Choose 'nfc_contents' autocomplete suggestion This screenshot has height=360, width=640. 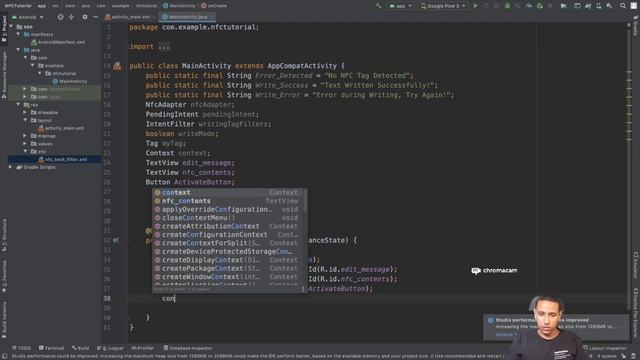pyautogui.click(x=228, y=201)
